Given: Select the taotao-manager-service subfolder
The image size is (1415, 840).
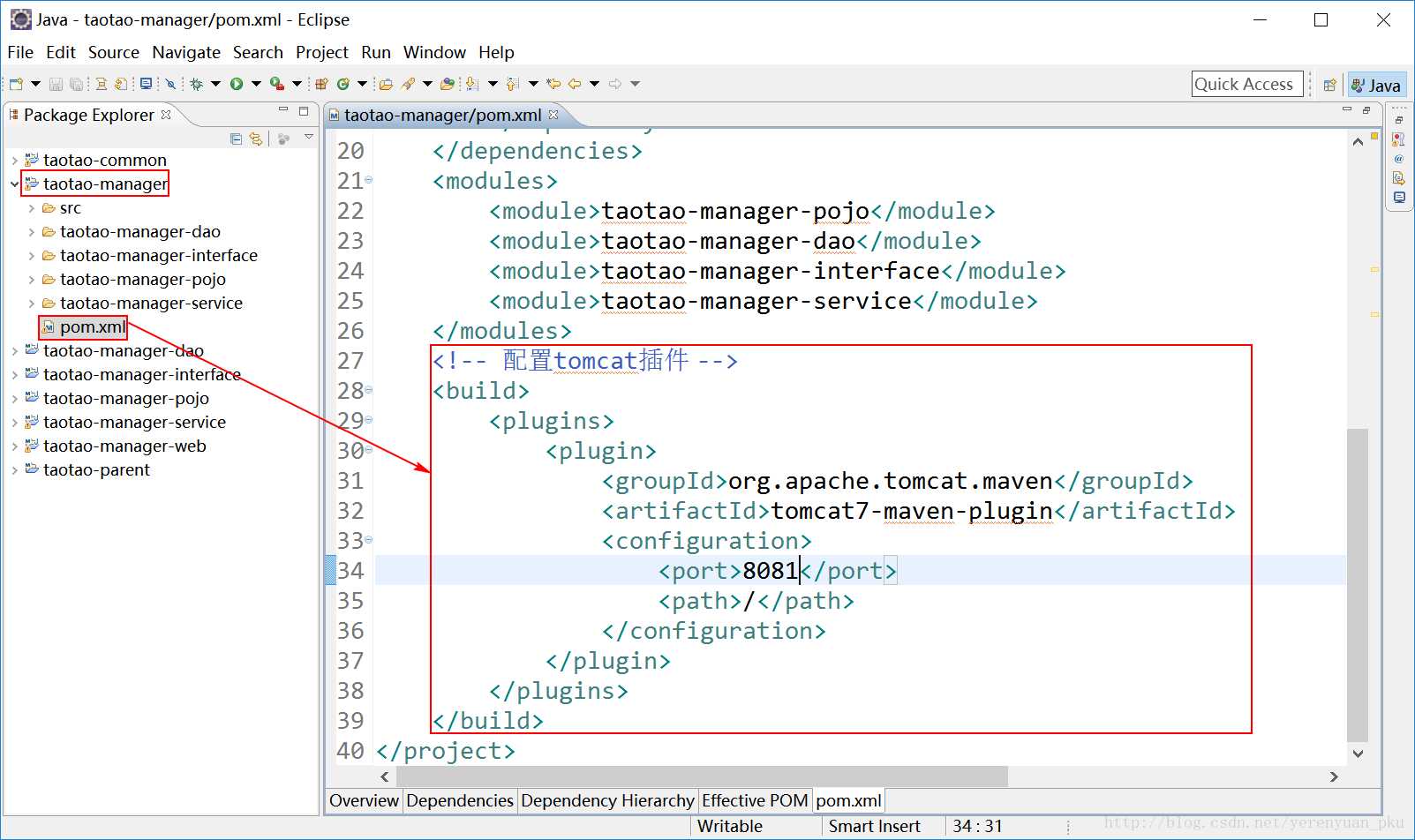Looking at the screenshot, I should click(x=151, y=304).
